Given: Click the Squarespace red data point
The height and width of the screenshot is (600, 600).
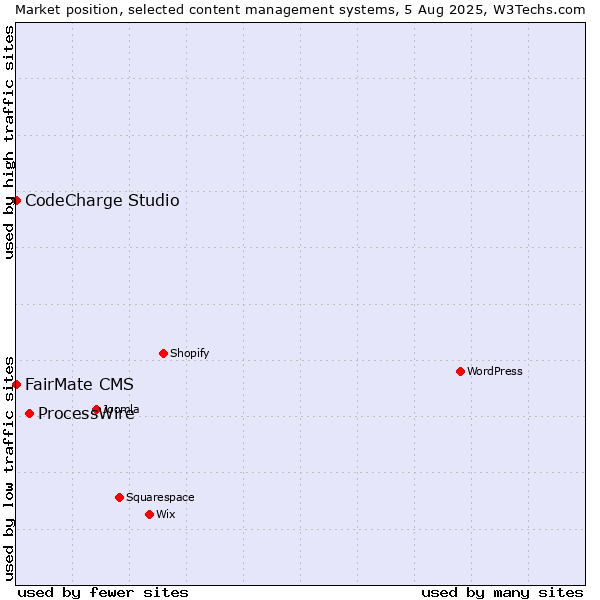Looking at the screenshot, I should 119,497.
